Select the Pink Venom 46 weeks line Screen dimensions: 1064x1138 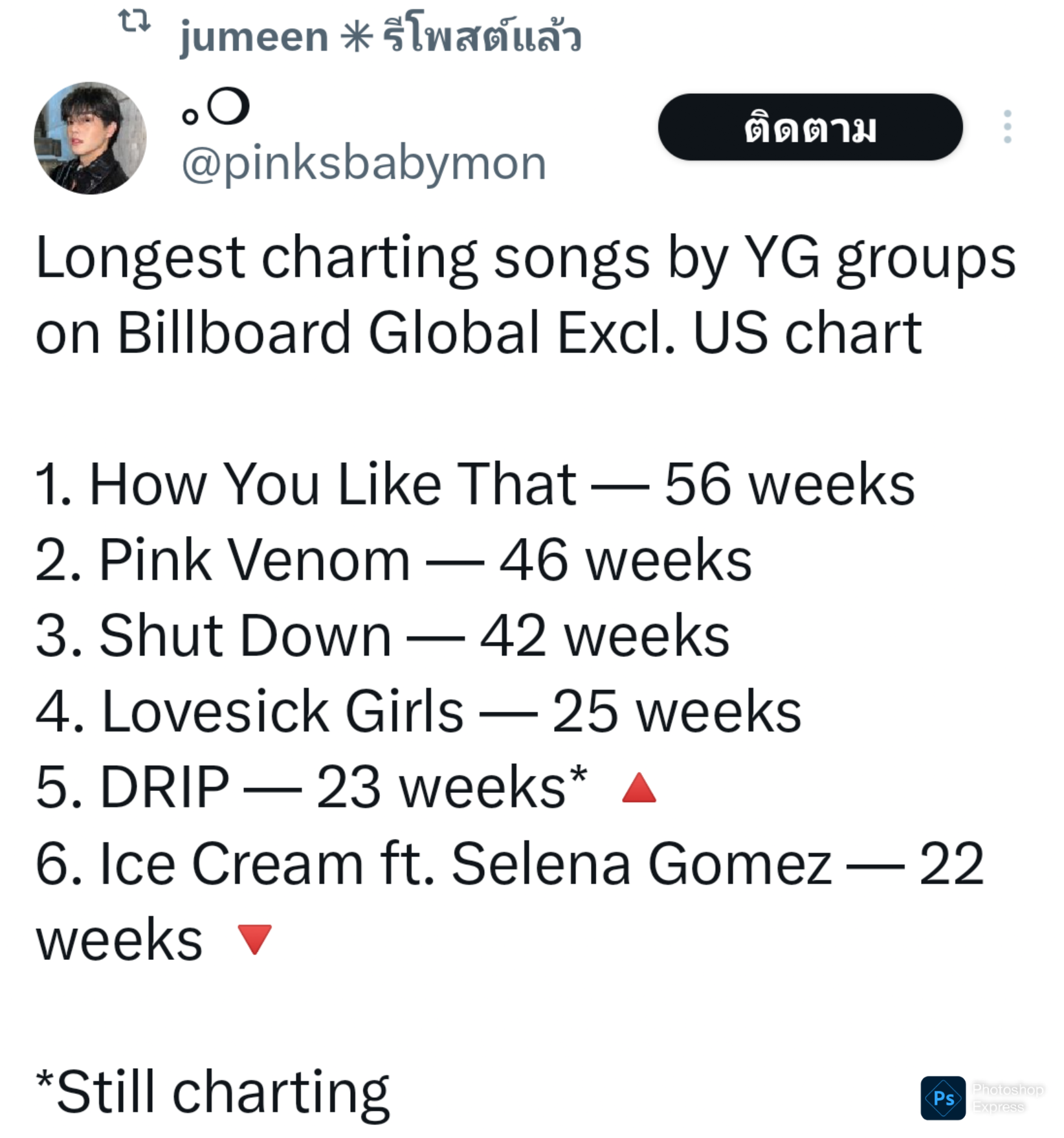(393, 560)
